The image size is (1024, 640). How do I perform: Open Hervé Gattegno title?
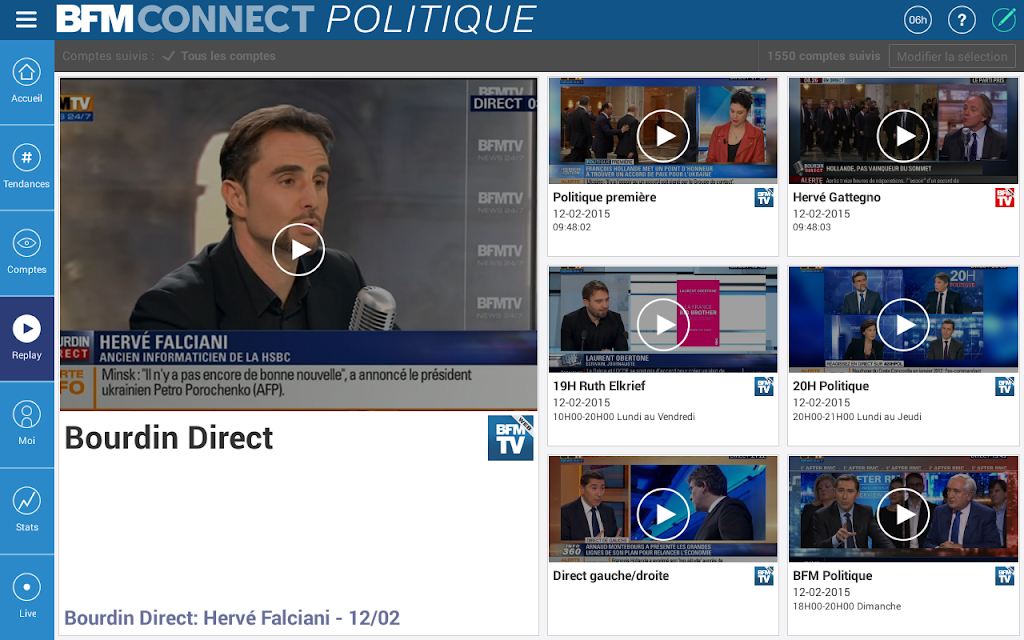(837, 197)
